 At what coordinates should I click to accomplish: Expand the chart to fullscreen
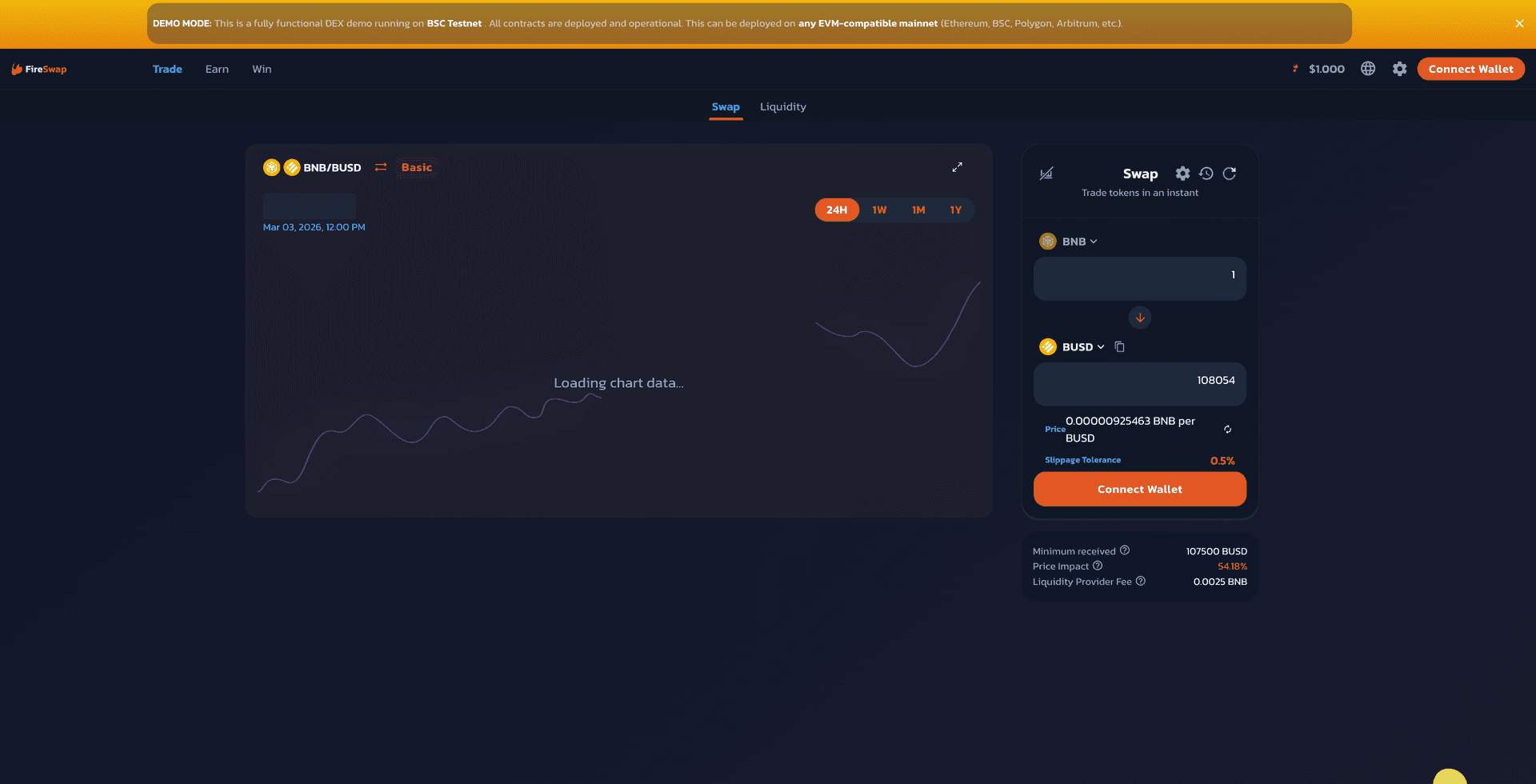click(957, 167)
